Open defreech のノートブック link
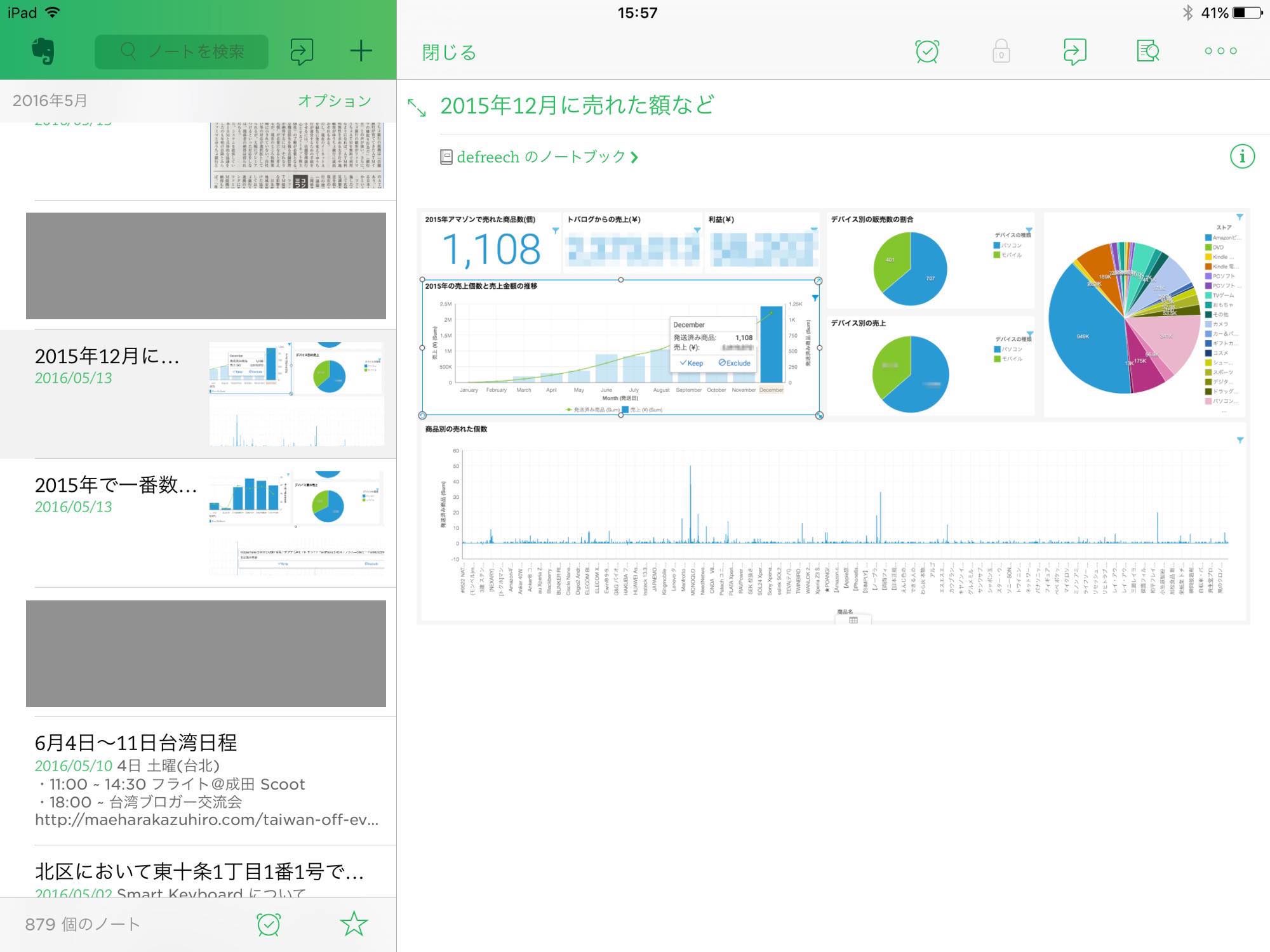Screen dimensions: 1270x952 coord(541,157)
